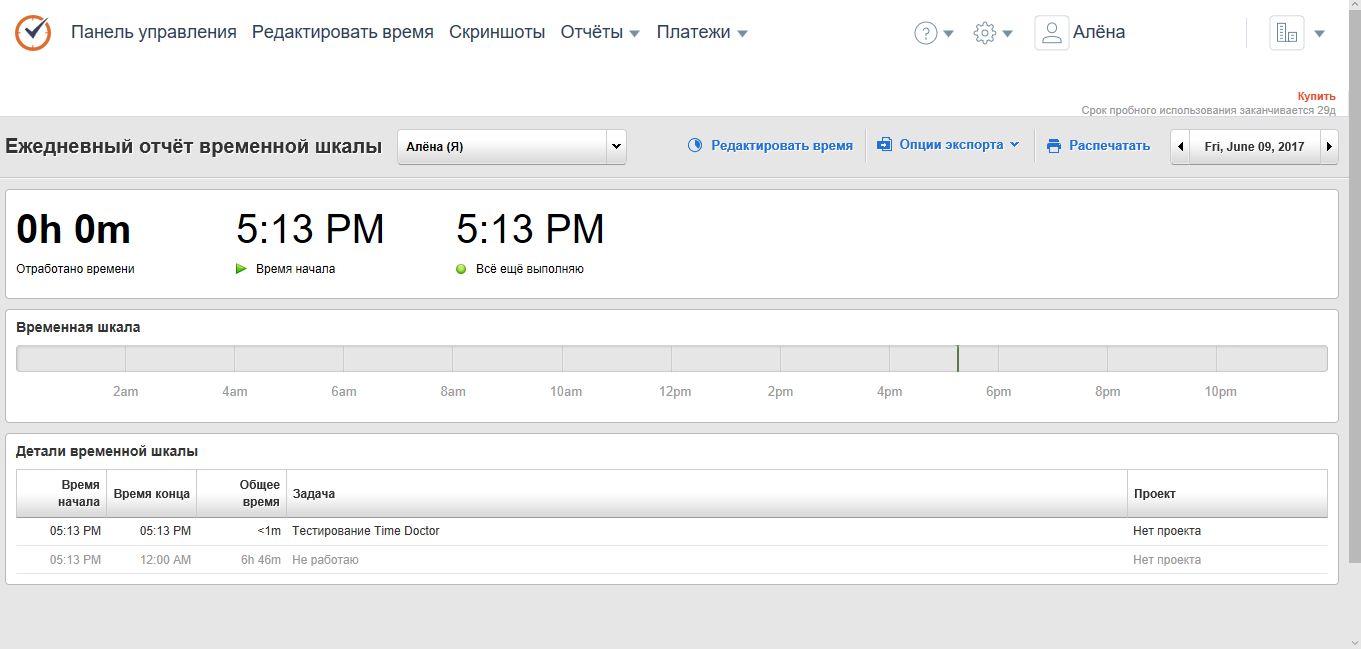Open the settings gear icon

985,32
